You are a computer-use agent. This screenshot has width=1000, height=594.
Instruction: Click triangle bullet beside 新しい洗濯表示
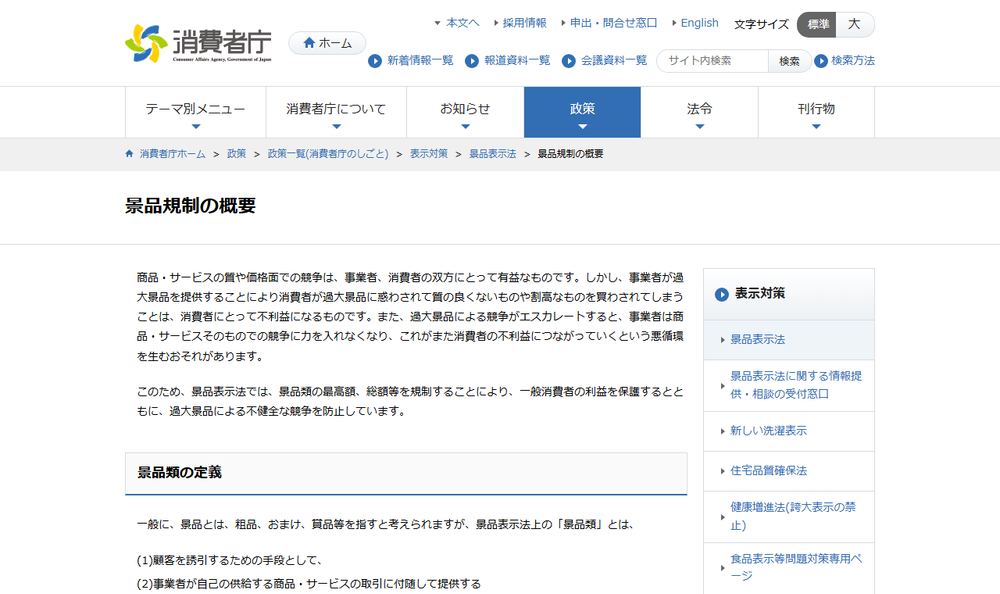point(722,431)
